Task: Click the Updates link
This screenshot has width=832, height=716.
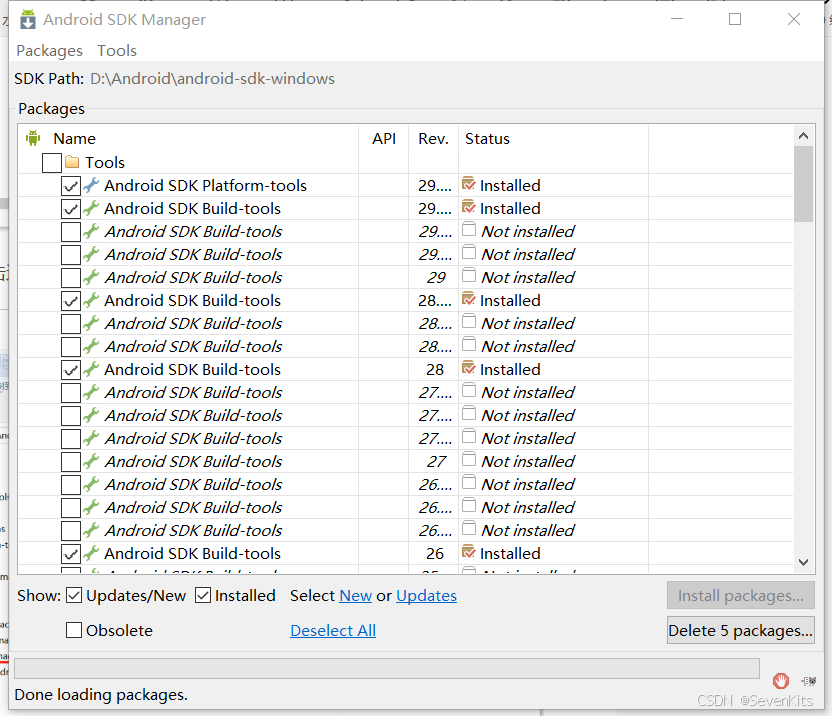Action: click(x=426, y=596)
